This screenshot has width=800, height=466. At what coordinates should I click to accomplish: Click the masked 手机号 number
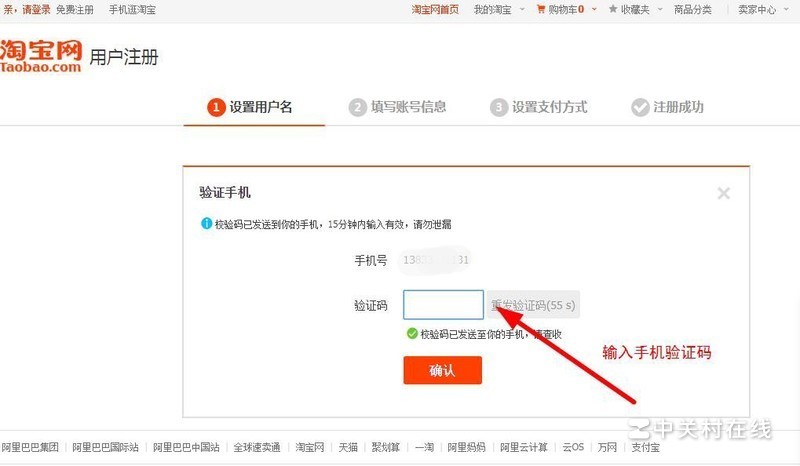pyautogui.click(x=436, y=260)
